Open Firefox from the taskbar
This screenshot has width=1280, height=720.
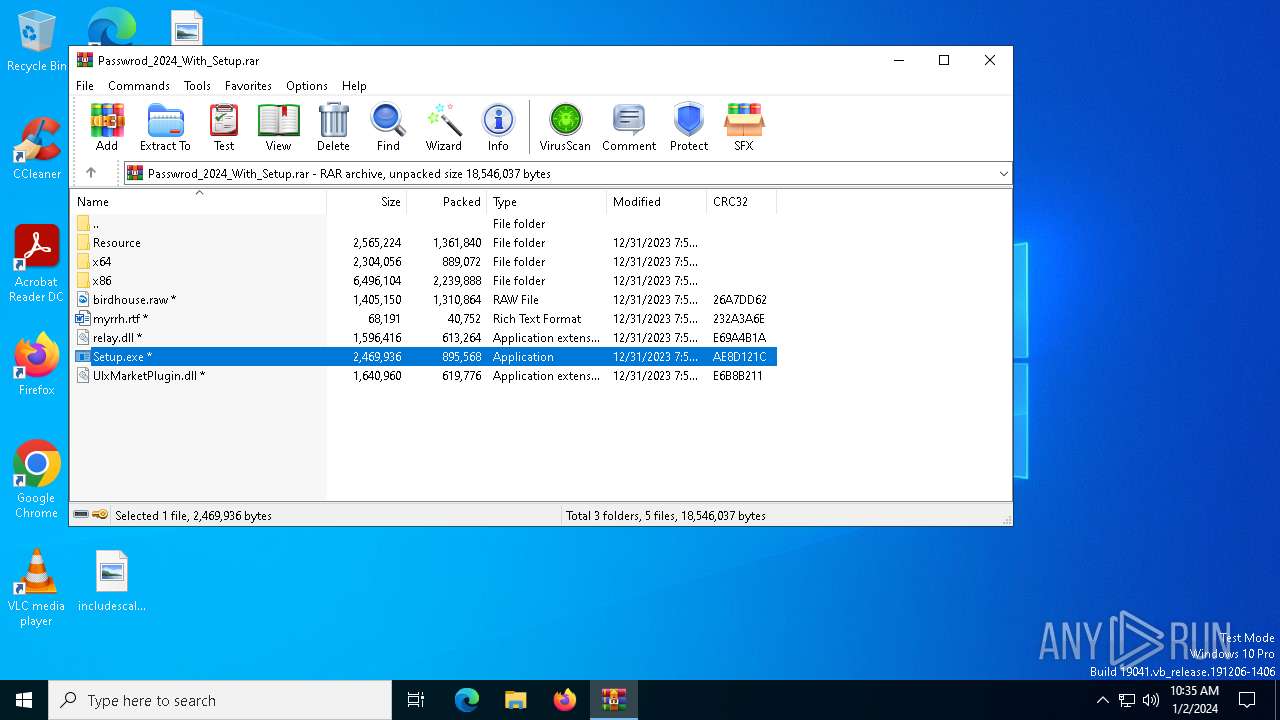565,700
